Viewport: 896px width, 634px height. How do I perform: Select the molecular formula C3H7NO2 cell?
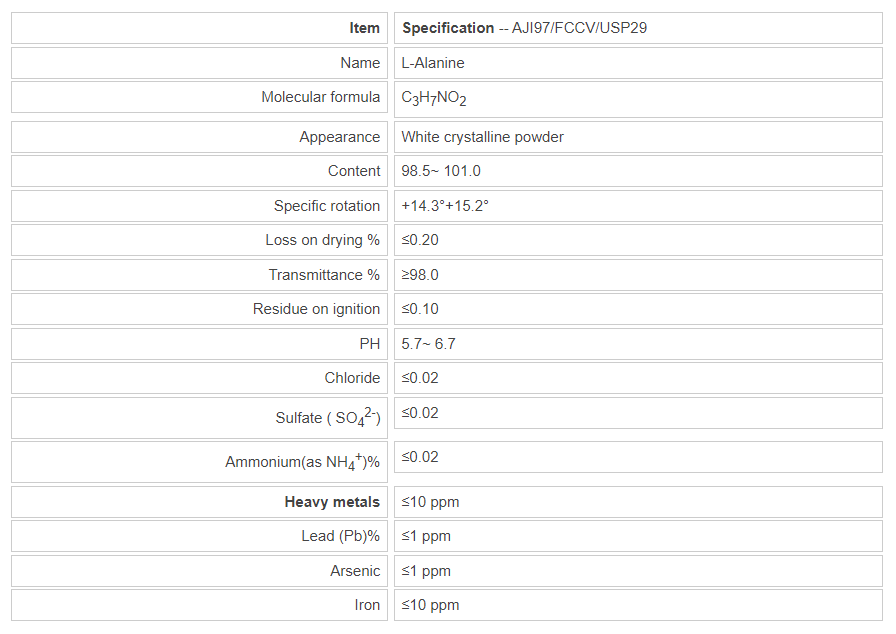[x=434, y=98]
